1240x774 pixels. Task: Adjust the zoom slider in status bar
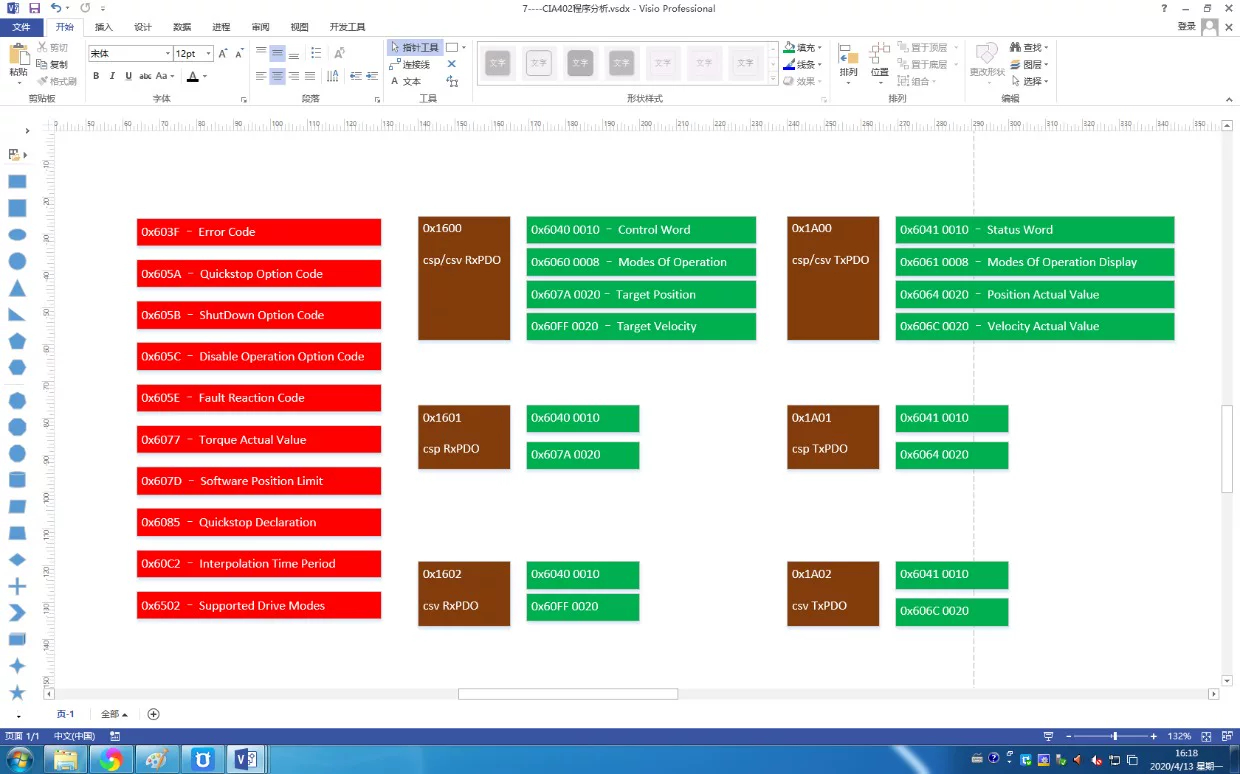1114,736
